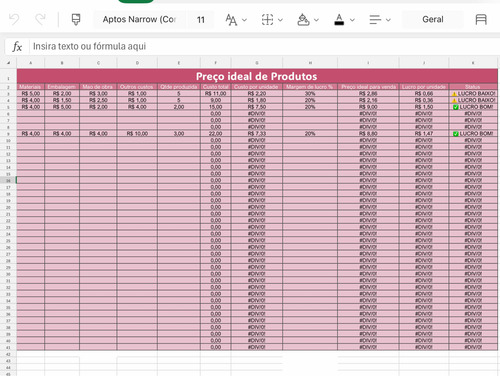Click the fill color bucket icon
The width and height of the screenshot is (500, 376).
[x=303, y=20]
